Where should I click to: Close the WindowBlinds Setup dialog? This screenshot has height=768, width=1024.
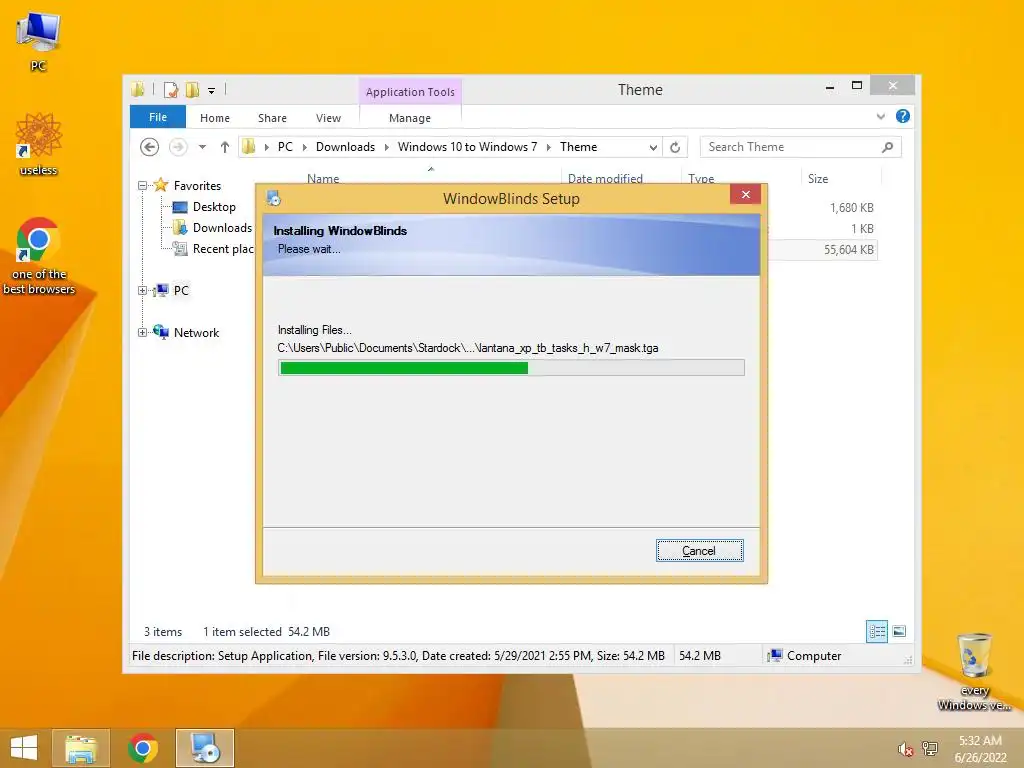746,195
